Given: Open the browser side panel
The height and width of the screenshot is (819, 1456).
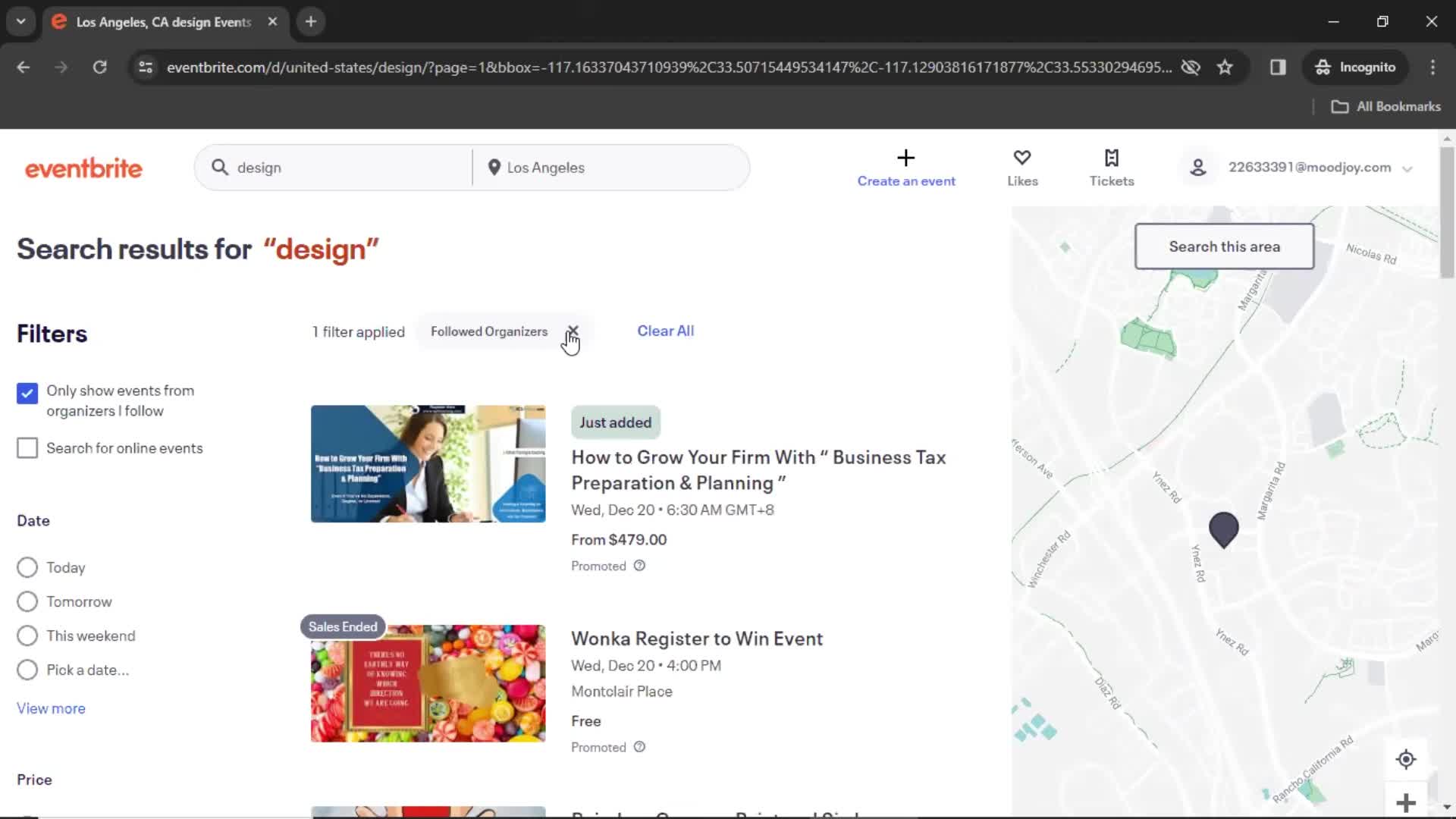Looking at the screenshot, I should coord(1278,67).
